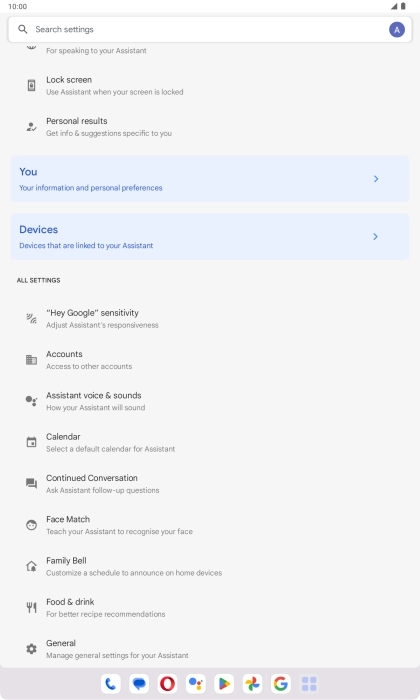Tap the search magnifier icon
The image size is (420, 700).
[22, 29]
